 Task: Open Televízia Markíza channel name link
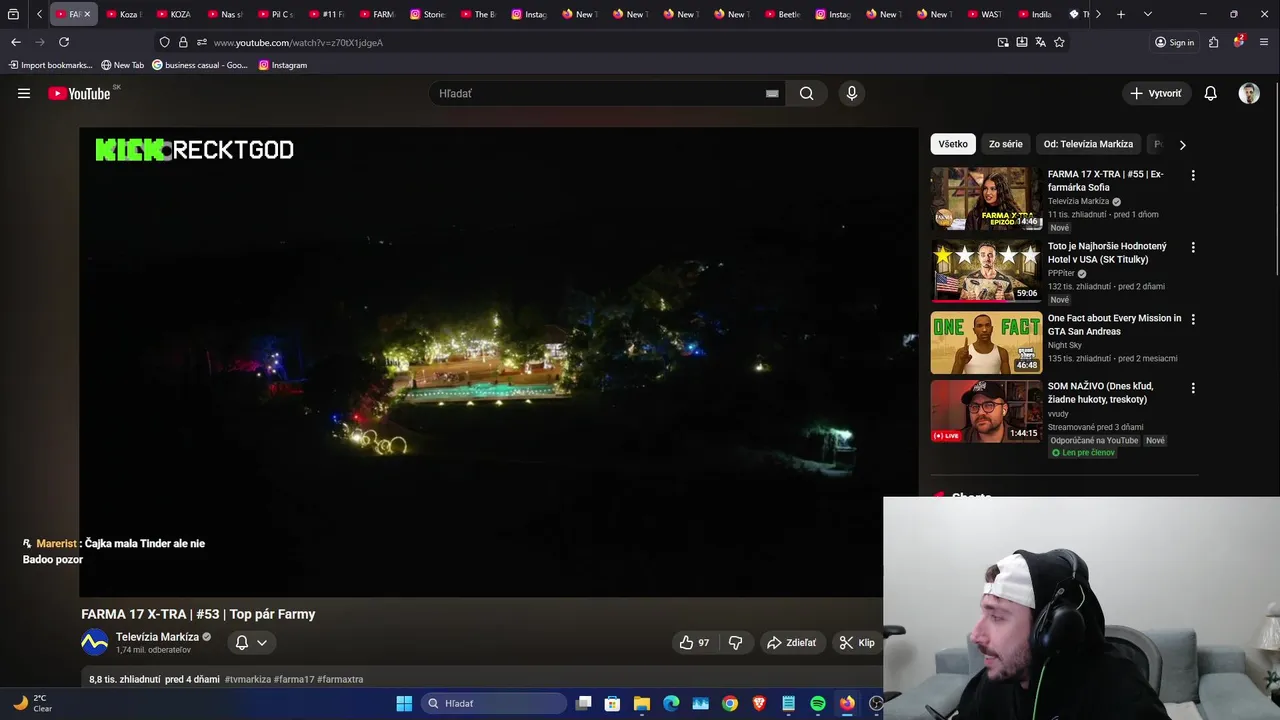[x=157, y=637]
